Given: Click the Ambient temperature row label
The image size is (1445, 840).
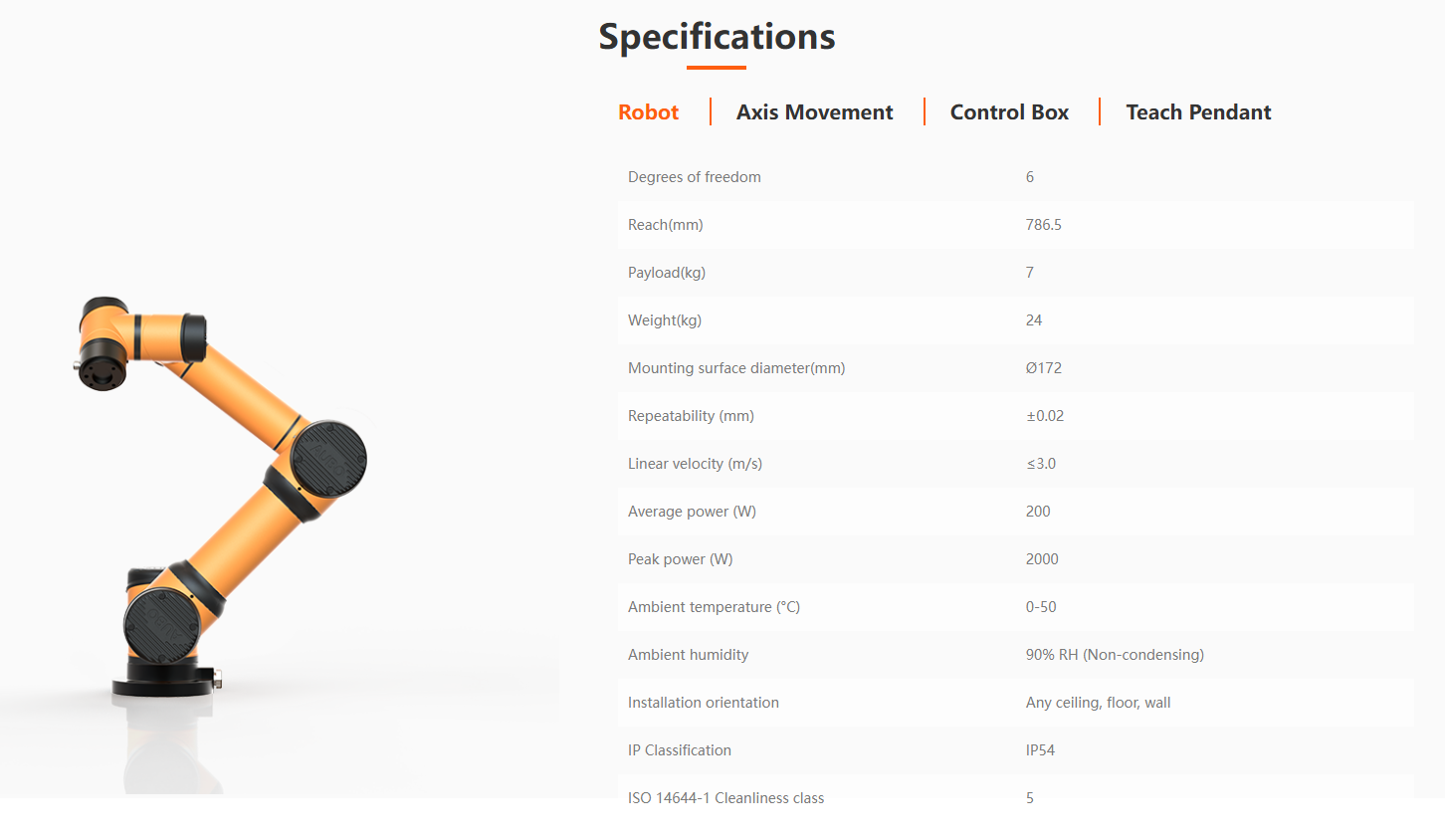Looking at the screenshot, I should click(714, 607).
